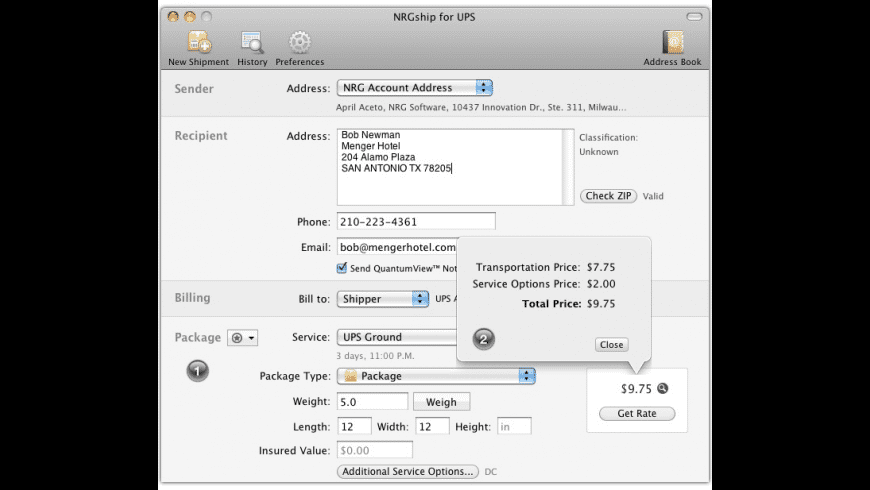Click the '3 days, 11:00 P.M.' delivery text

375,356
